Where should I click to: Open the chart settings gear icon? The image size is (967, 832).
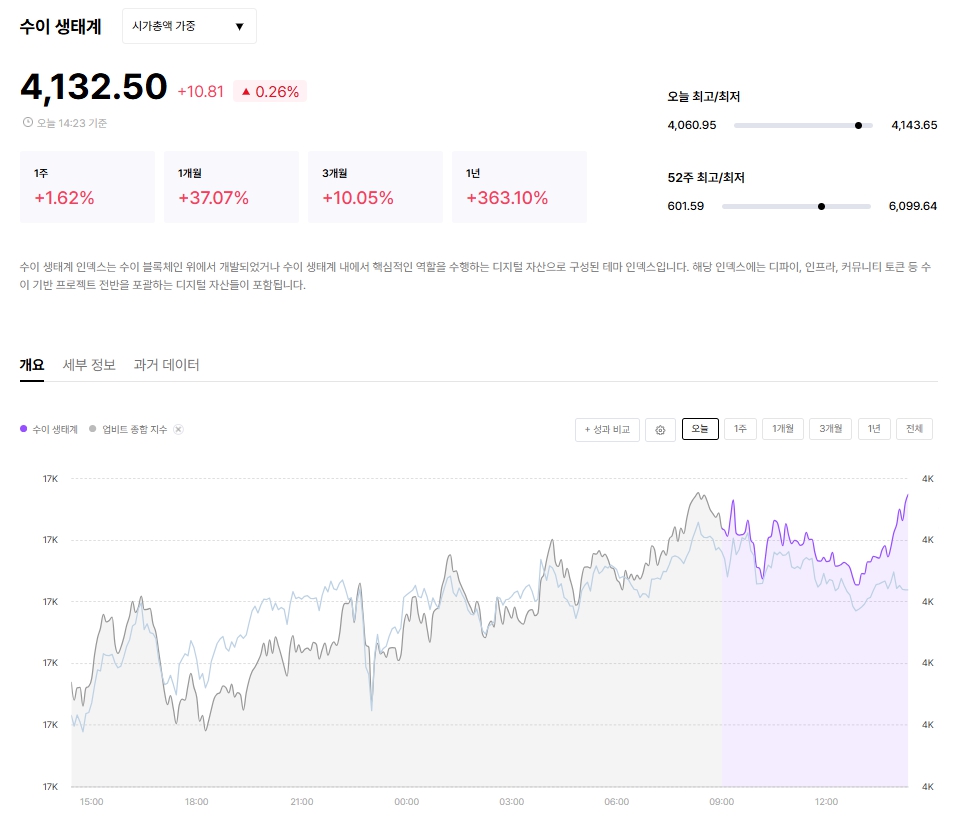point(660,430)
